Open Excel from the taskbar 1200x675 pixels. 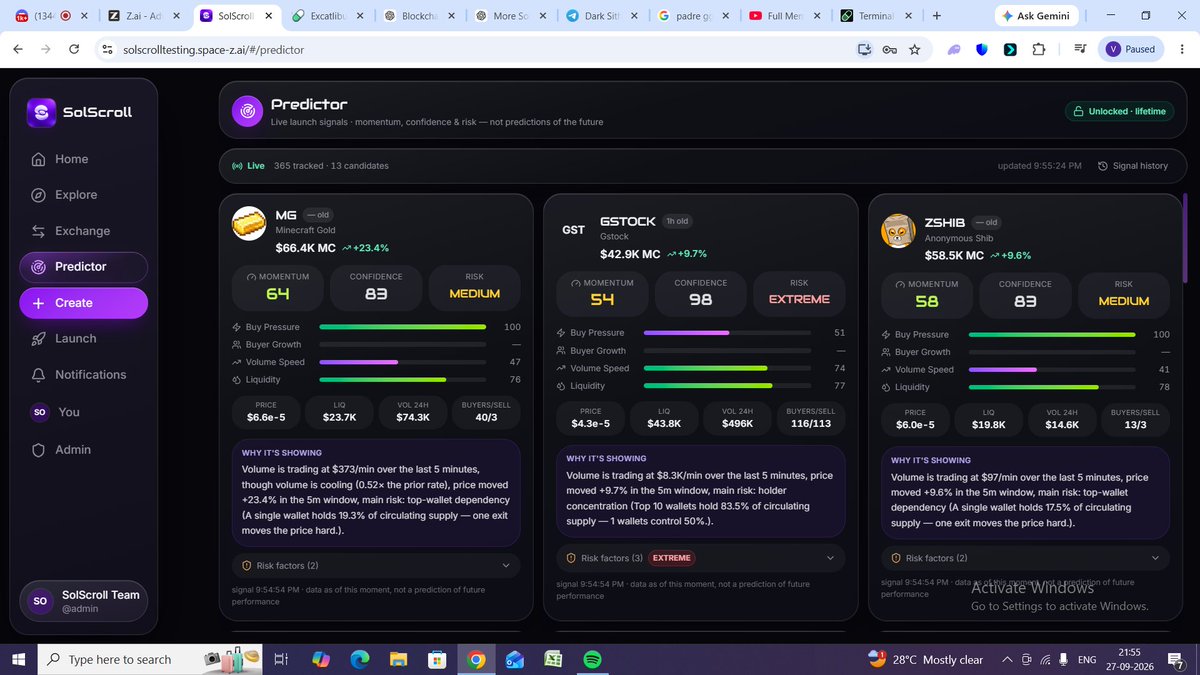pyautogui.click(x=552, y=659)
